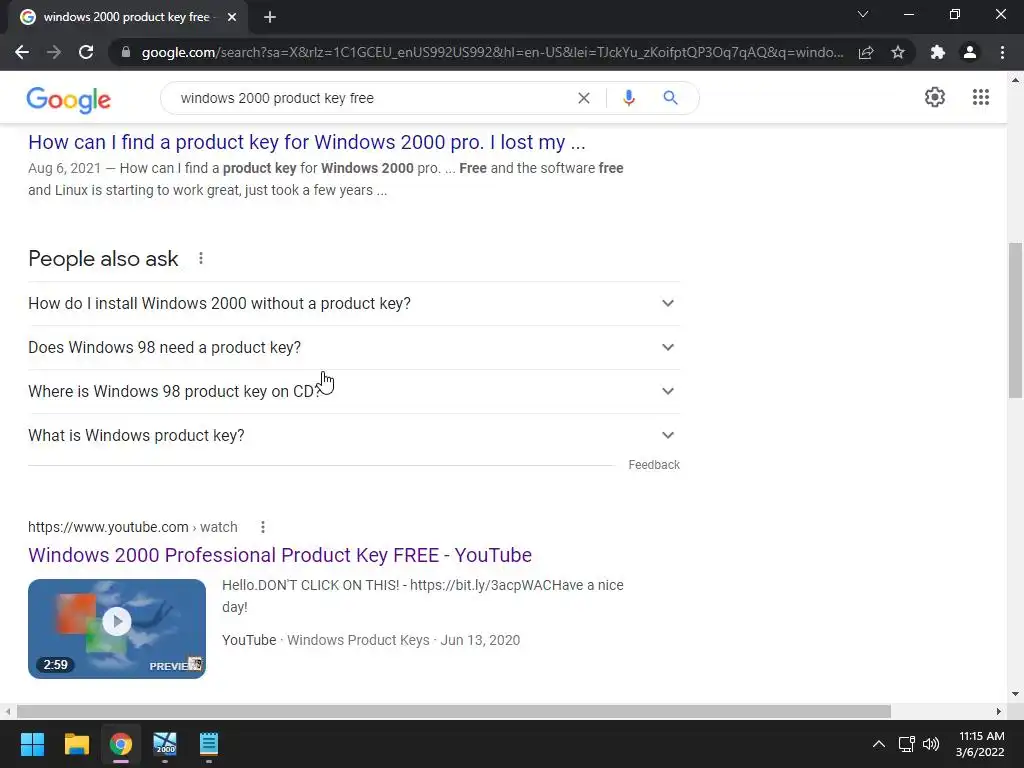The height and width of the screenshot is (768, 1024).
Task: Play the 2:59 video thumbnail preview
Action: 117,628
